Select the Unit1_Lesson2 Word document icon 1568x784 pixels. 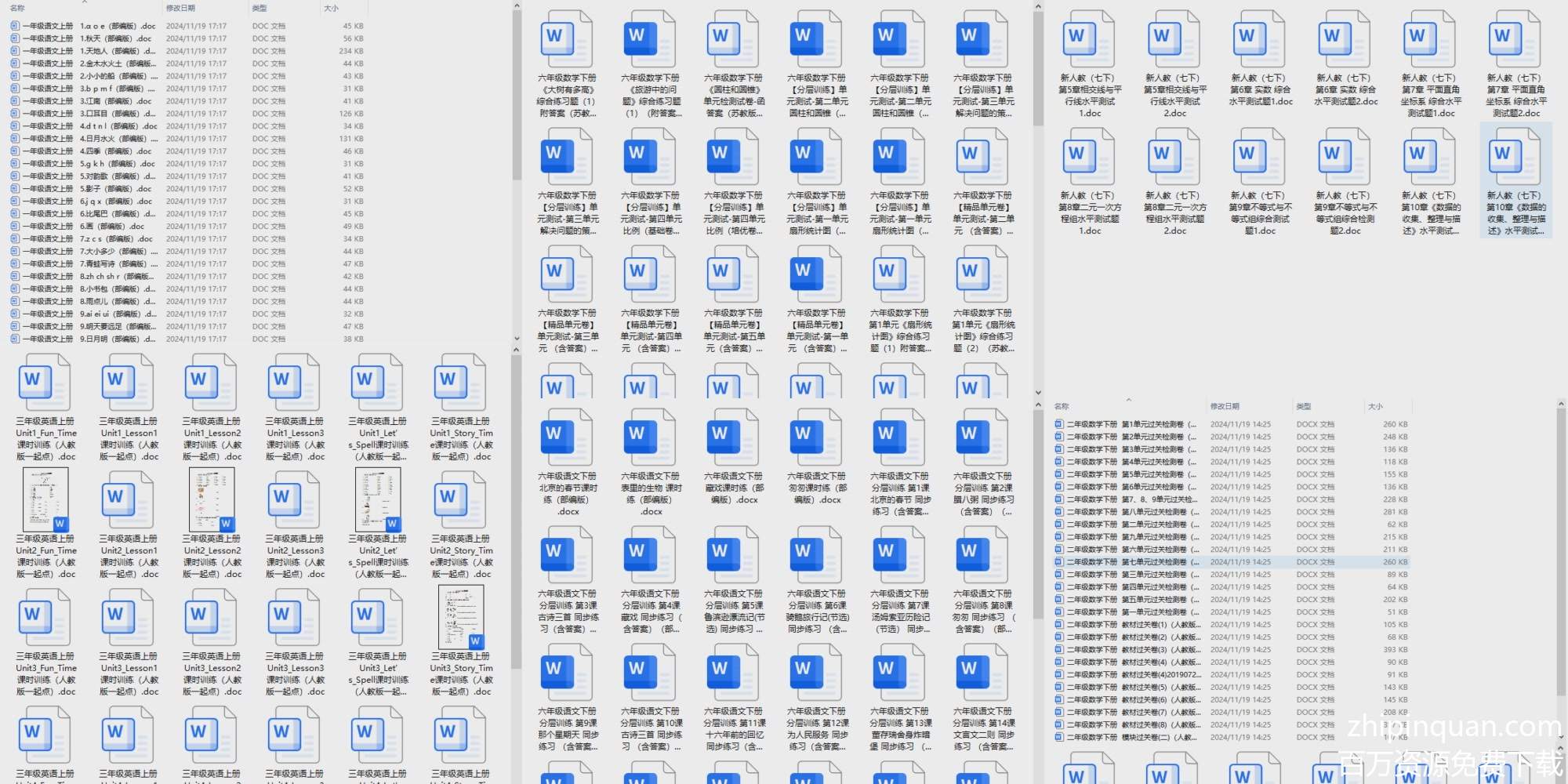(x=210, y=382)
